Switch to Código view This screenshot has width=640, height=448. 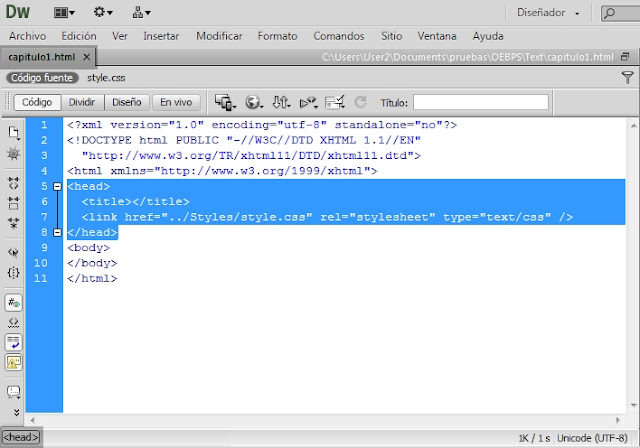coord(37,102)
